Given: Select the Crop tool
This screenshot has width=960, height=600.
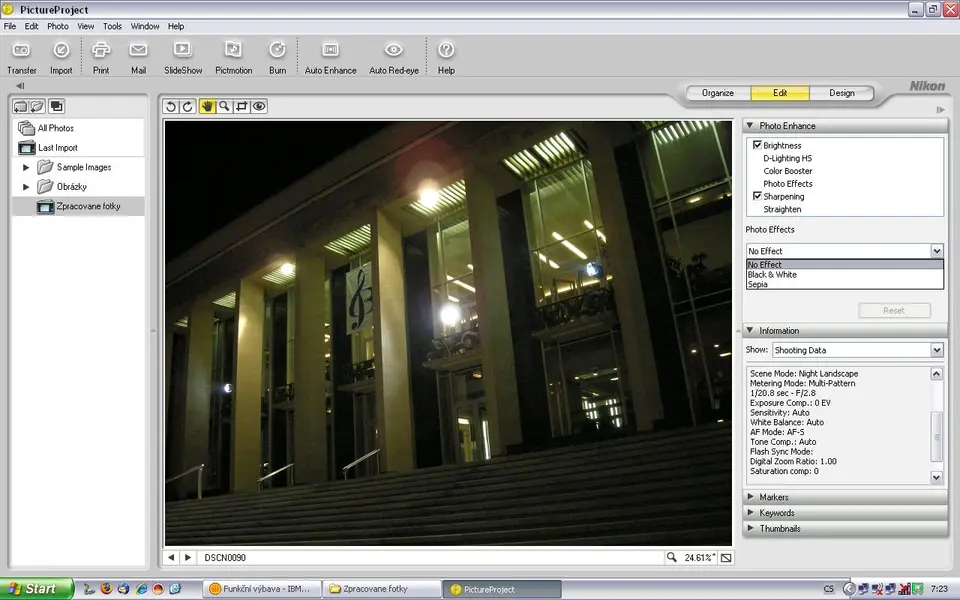Looking at the screenshot, I should (x=242, y=106).
